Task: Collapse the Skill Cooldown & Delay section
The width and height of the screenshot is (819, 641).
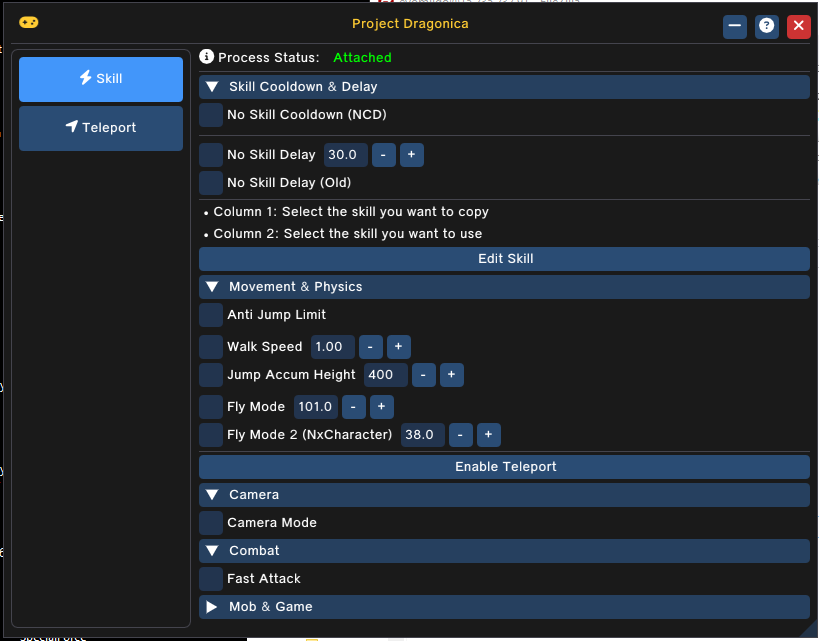Action: [x=504, y=87]
